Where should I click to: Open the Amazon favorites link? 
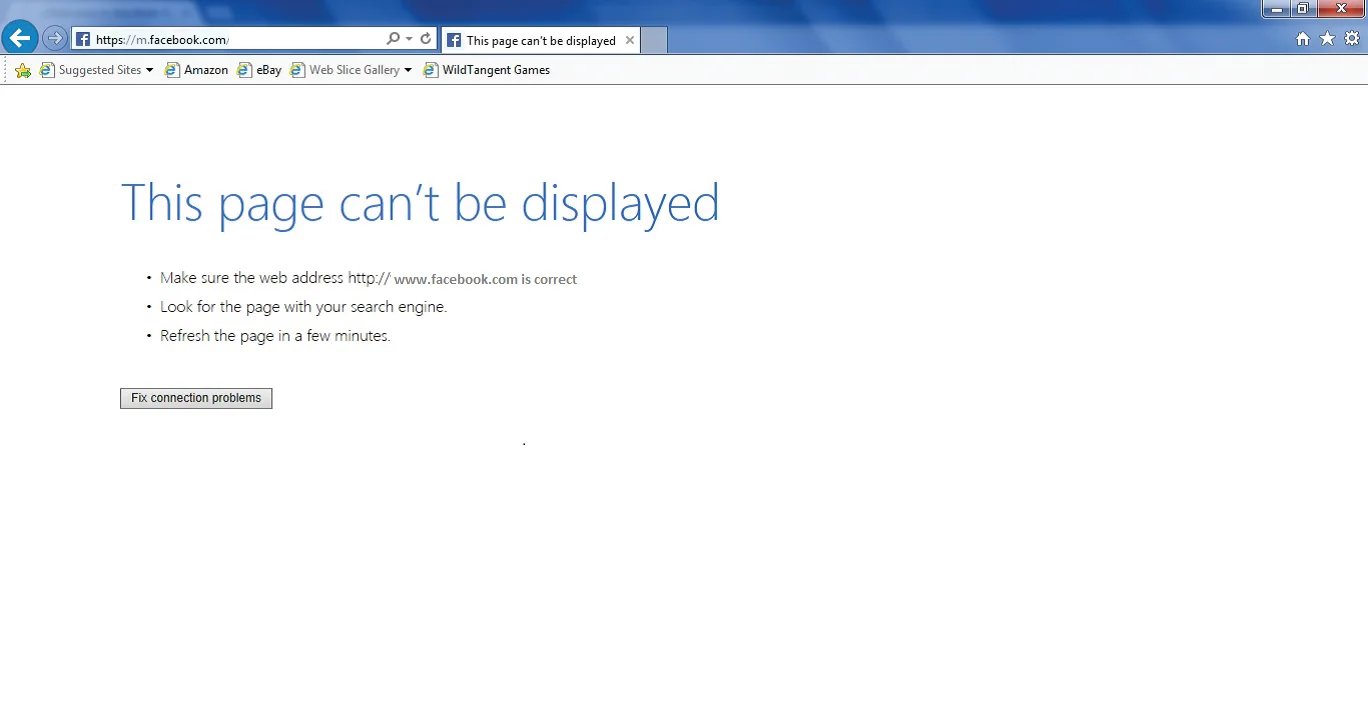point(197,70)
